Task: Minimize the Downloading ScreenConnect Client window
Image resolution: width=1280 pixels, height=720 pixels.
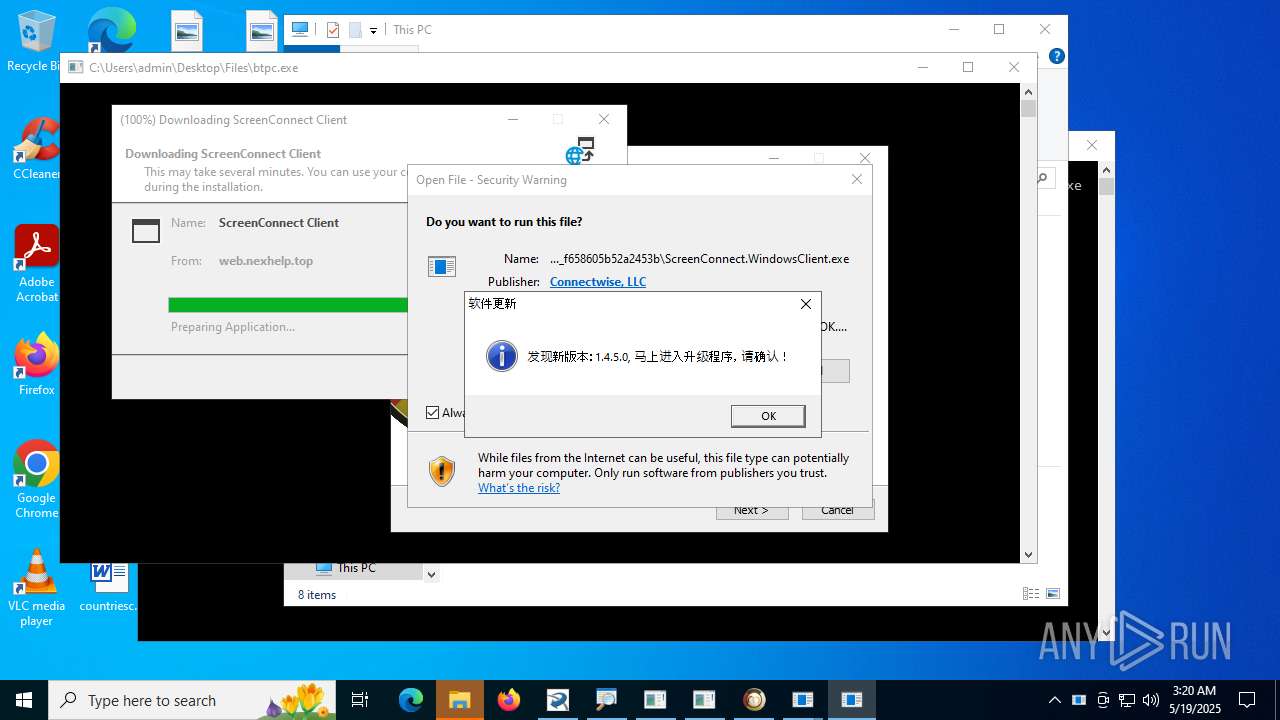Action: pos(513,119)
